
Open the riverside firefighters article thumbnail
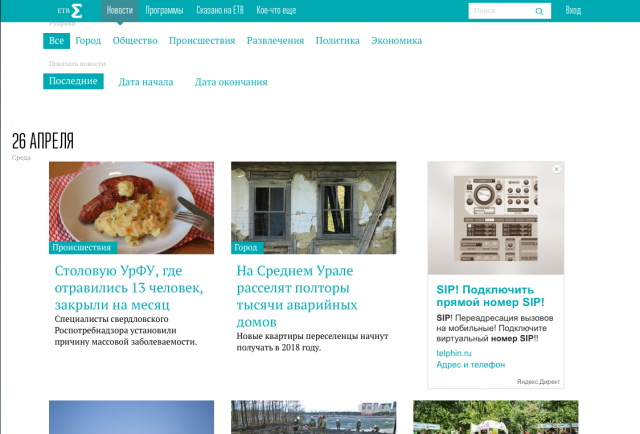click(x=313, y=417)
